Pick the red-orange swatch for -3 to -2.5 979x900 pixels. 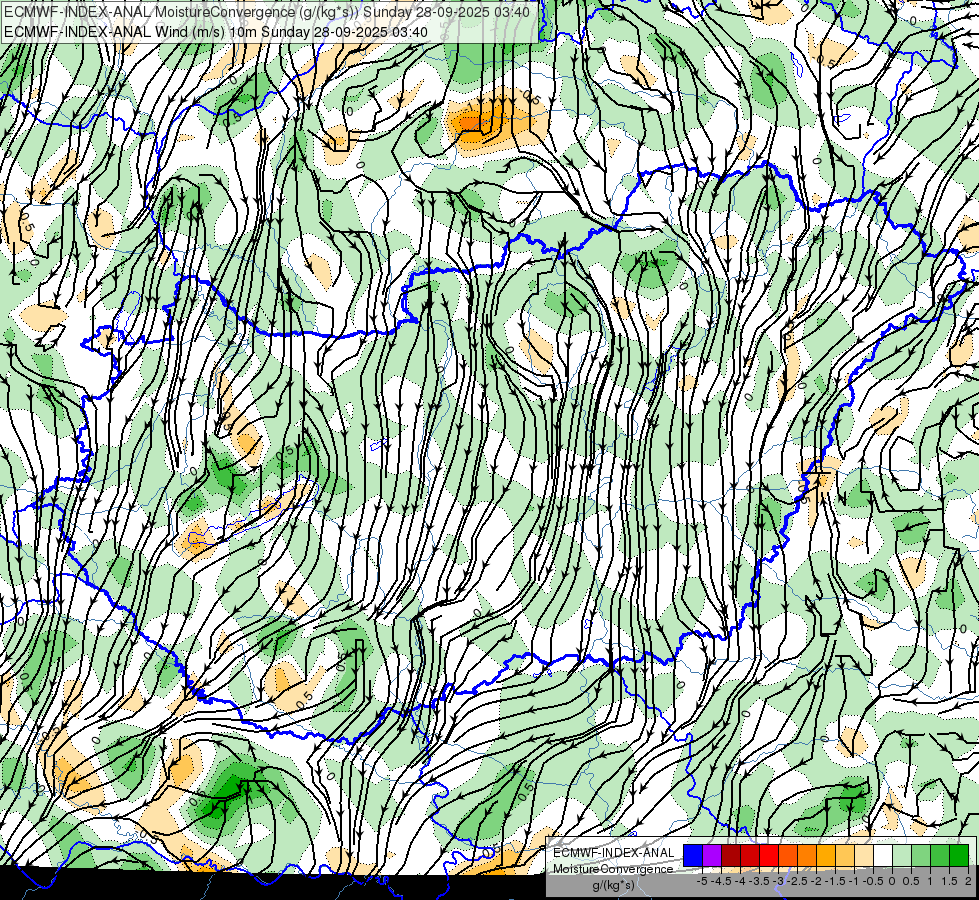click(x=788, y=856)
